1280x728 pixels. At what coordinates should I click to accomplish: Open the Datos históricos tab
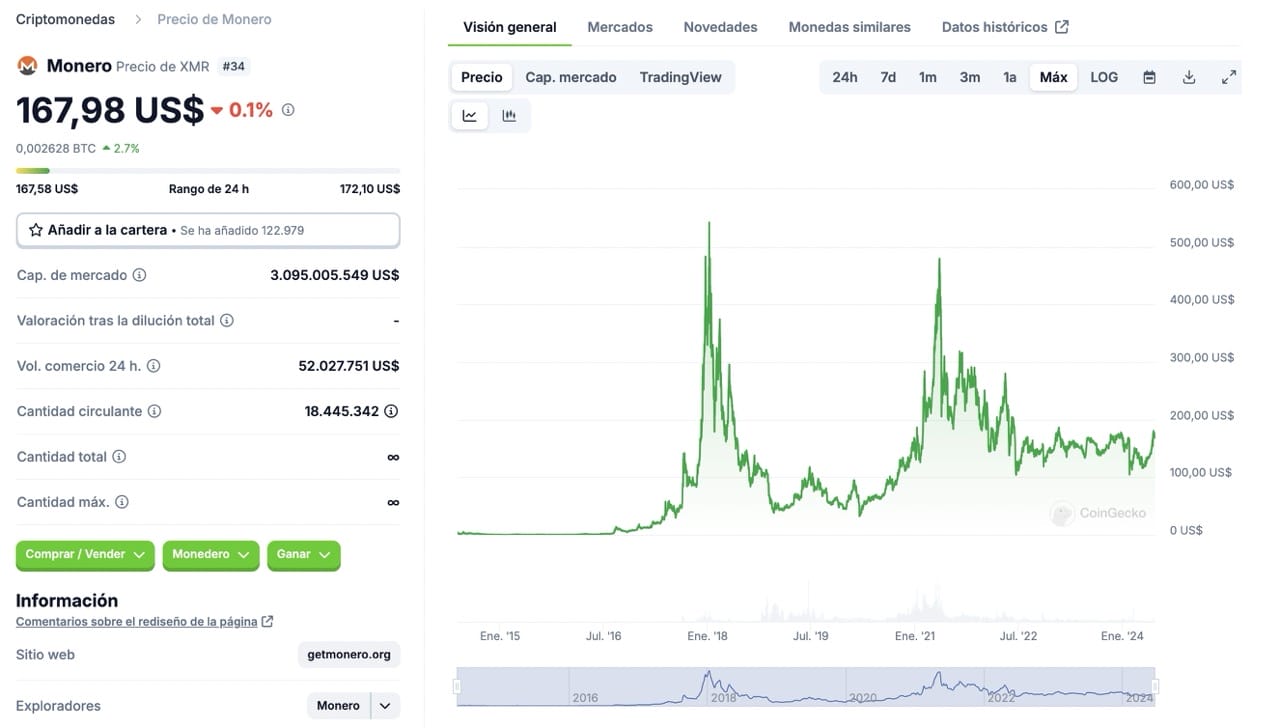coord(1005,27)
